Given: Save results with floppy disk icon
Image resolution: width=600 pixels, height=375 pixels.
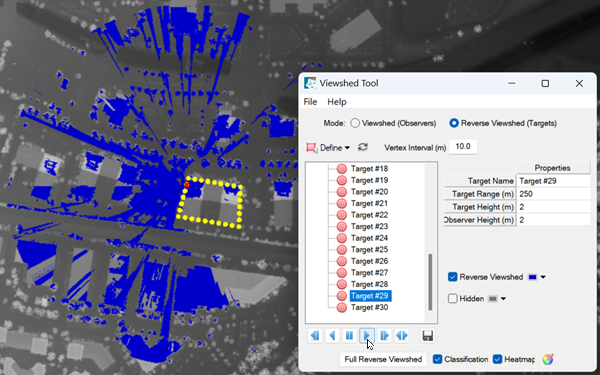Looking at the screenshot, I should click(x=428, y=336).
